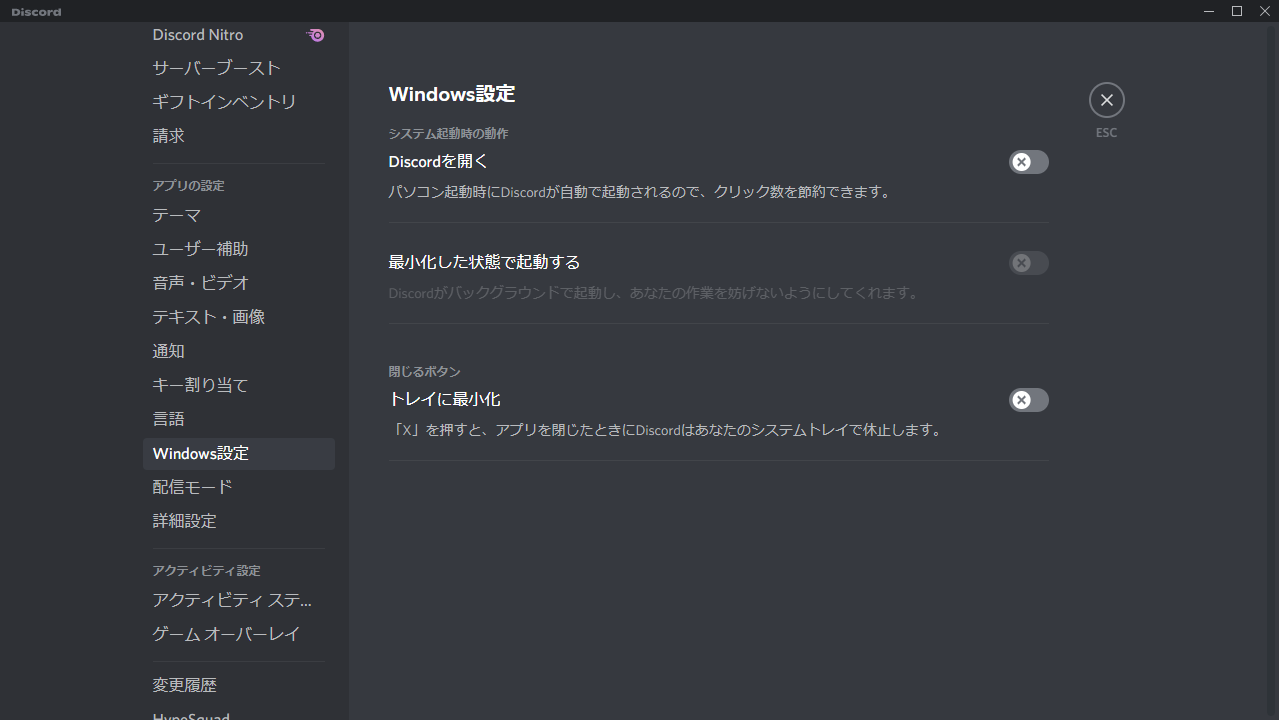This screenshot has width=1279, height=720.
Task: Open the テーマ settings page
Action: [176, 215]
